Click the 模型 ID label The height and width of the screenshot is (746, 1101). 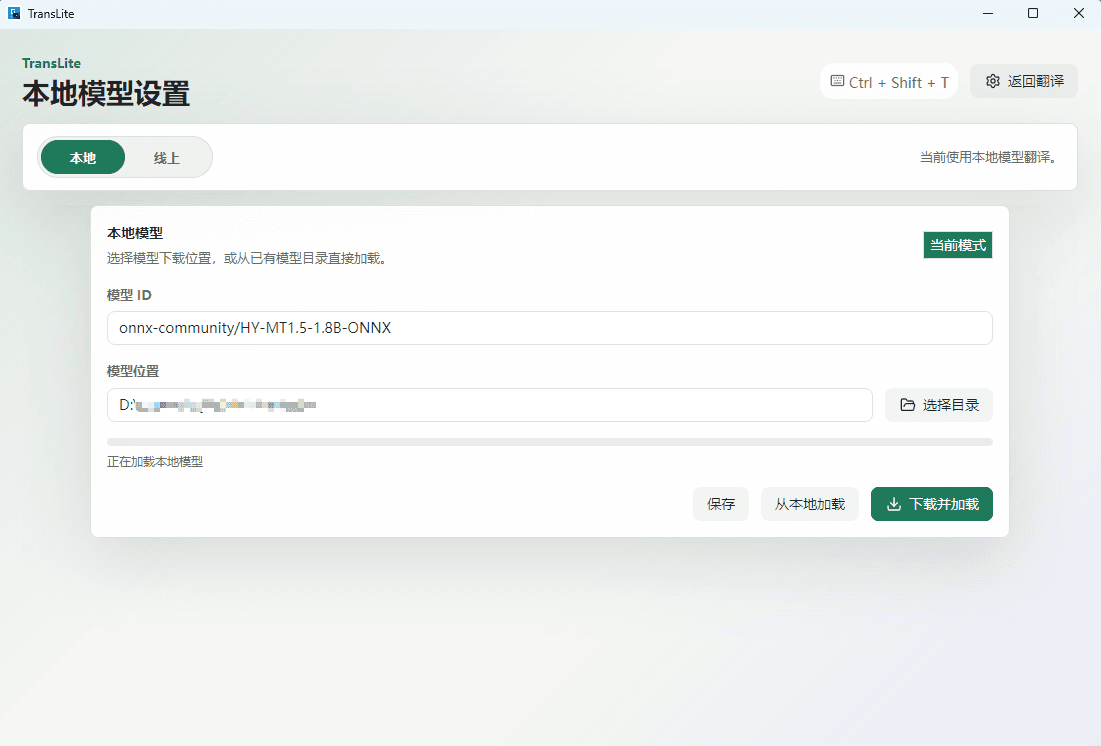[x=129, y=295]
